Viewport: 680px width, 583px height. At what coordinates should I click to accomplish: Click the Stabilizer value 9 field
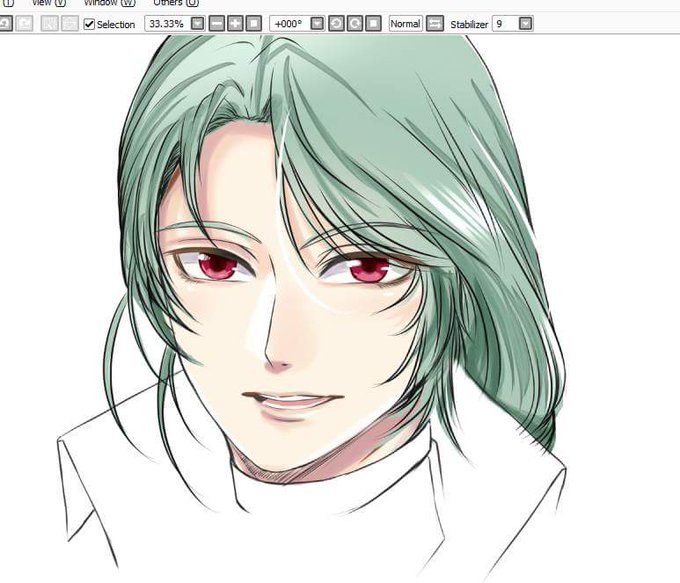click(505, 23)
